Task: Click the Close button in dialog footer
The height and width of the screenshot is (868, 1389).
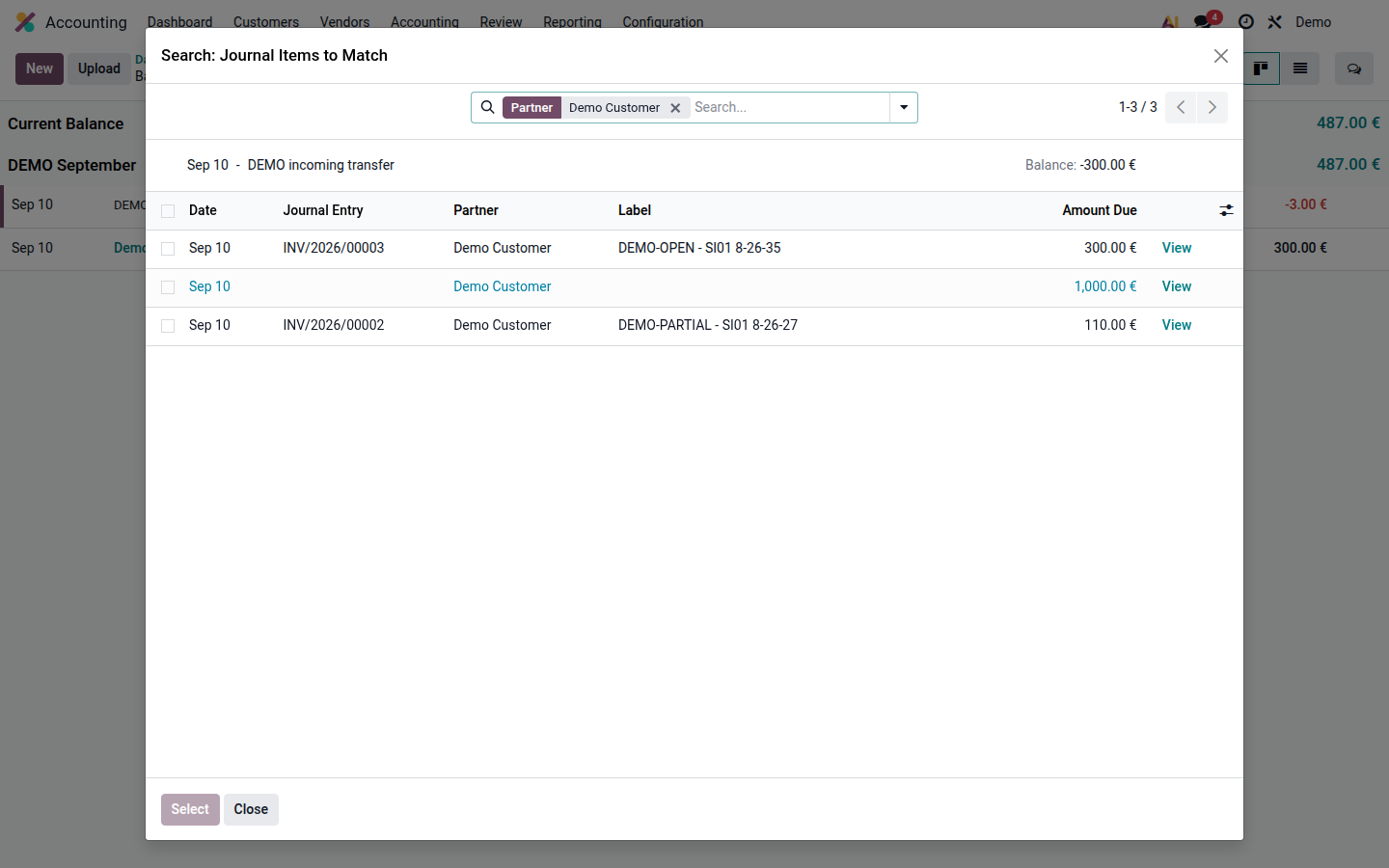Action: pos(251,809)
